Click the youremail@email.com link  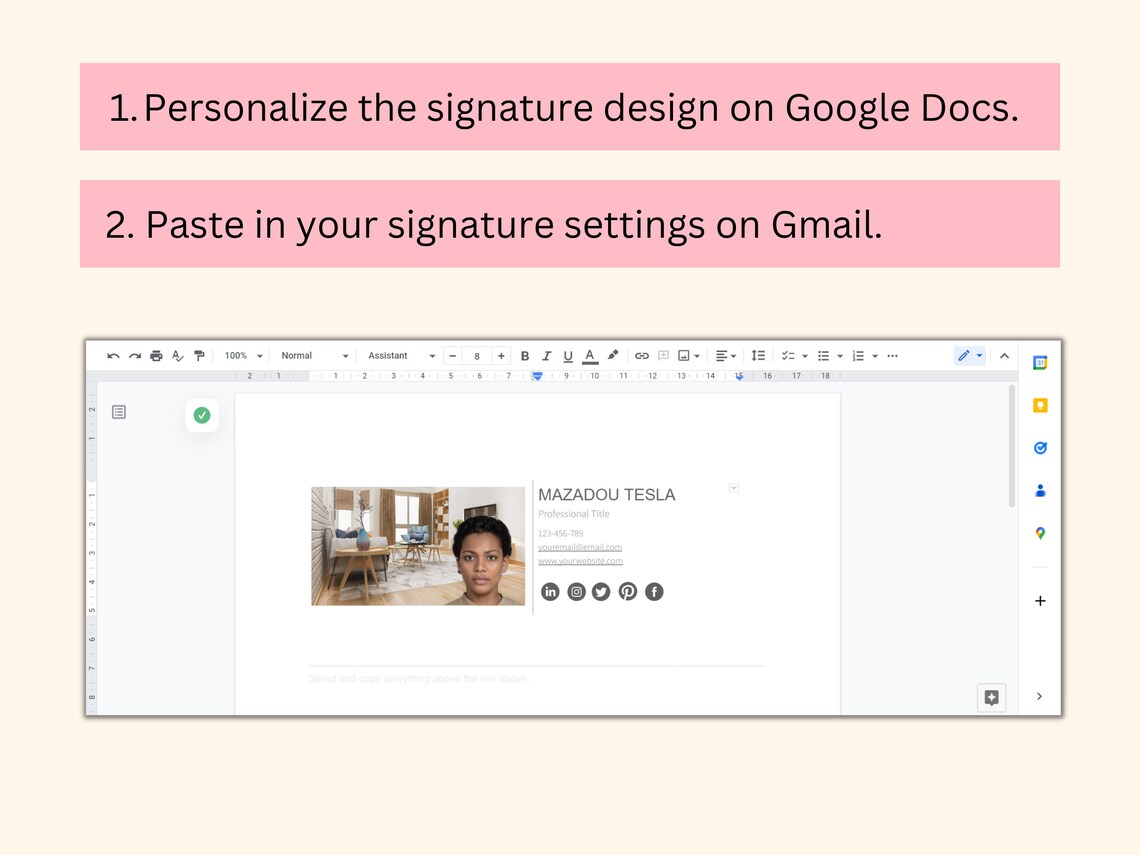580,547
